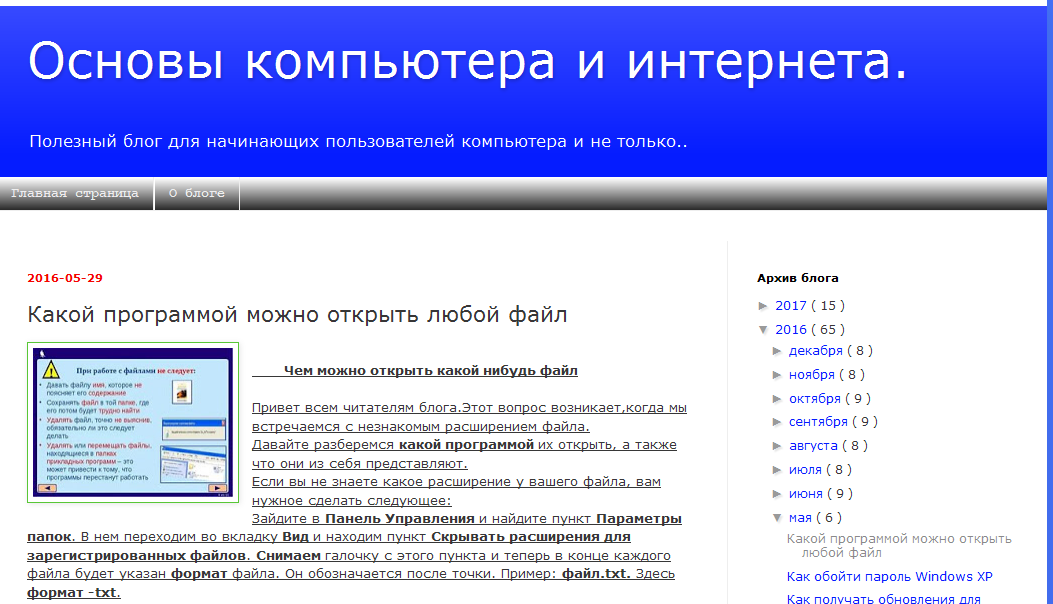Image resolution: width=1053 pixels, height=604 pixels.
Task: Expand the октября month arrow
Action: (x=778, y=399)
